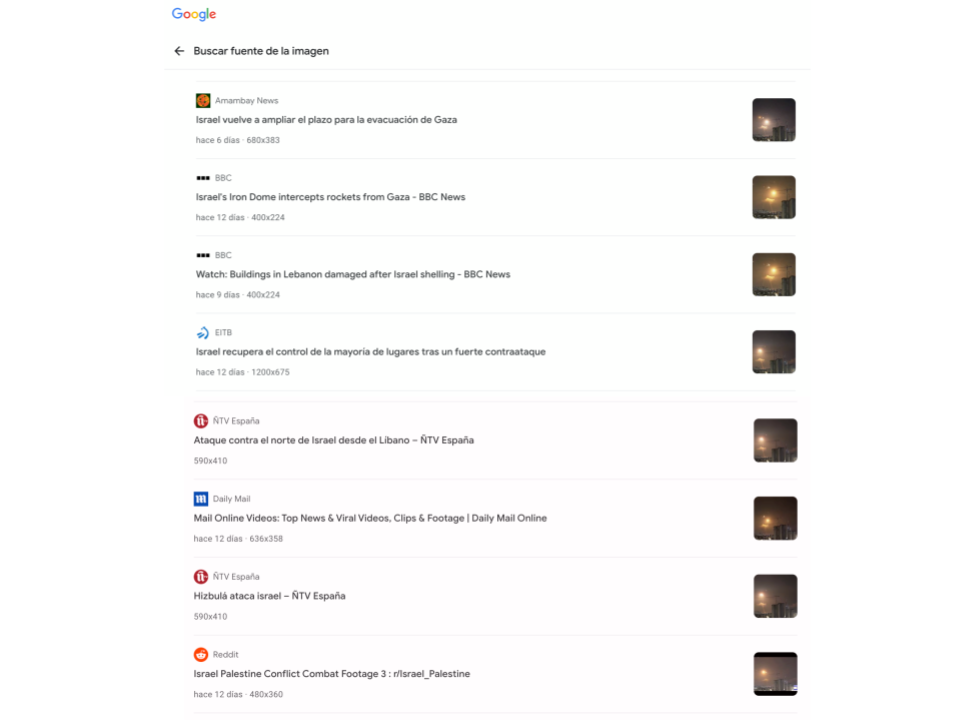960x720 pixels.
Task: Open 'Hizbulá ataca israel' result
Action: tap(269, 596)
